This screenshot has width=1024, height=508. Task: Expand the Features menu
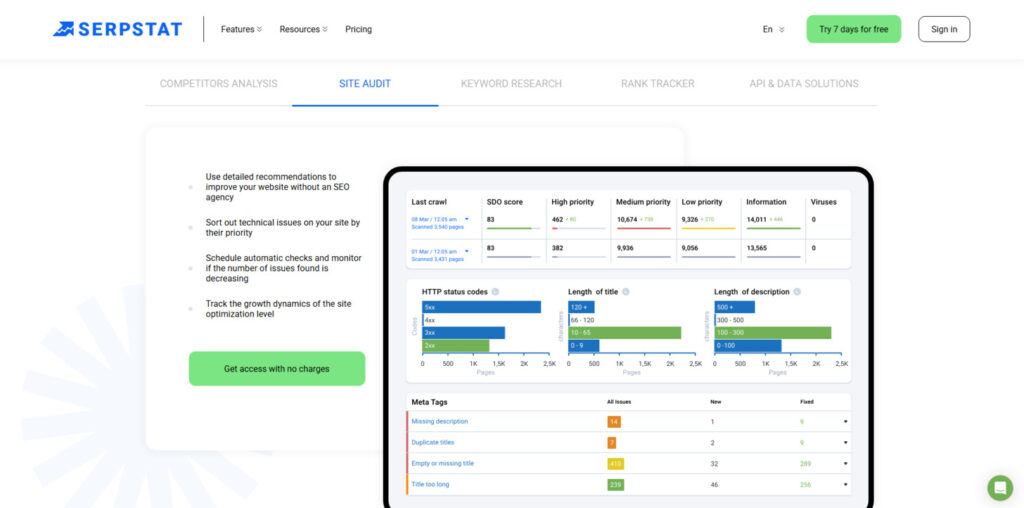pos(241,29)
